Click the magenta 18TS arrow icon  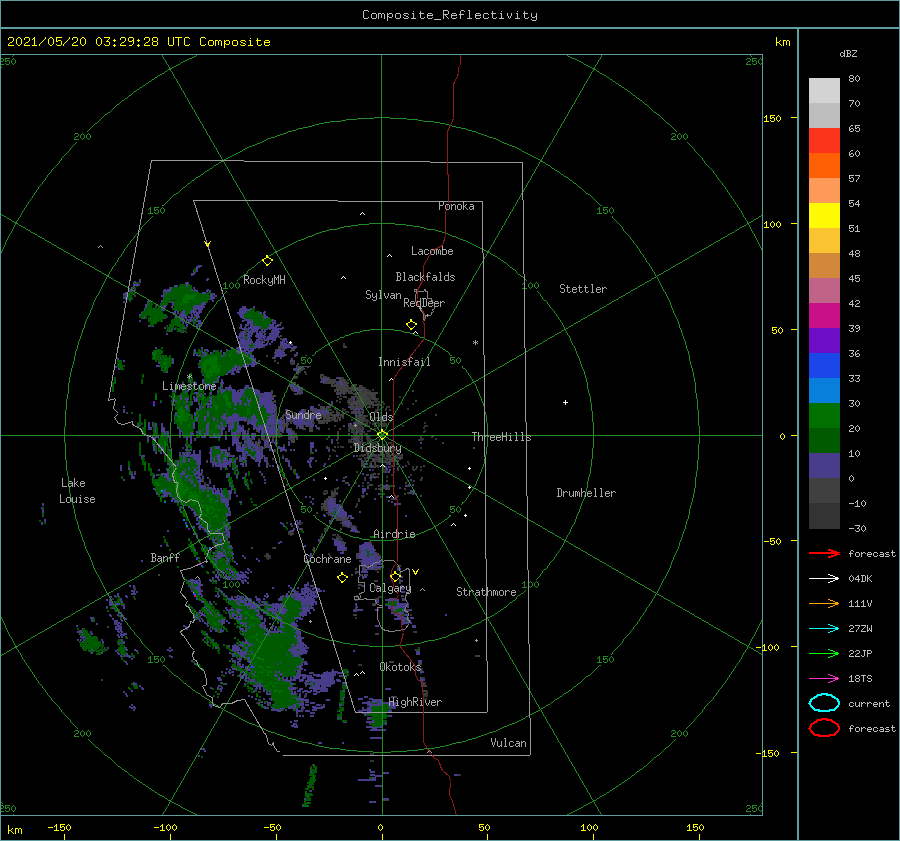tap(824, 679)
